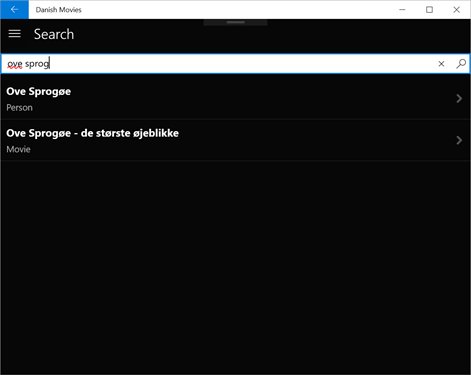Click the drag handle at the top center
This screenshot has width=471, height=375.
(235, 22)
